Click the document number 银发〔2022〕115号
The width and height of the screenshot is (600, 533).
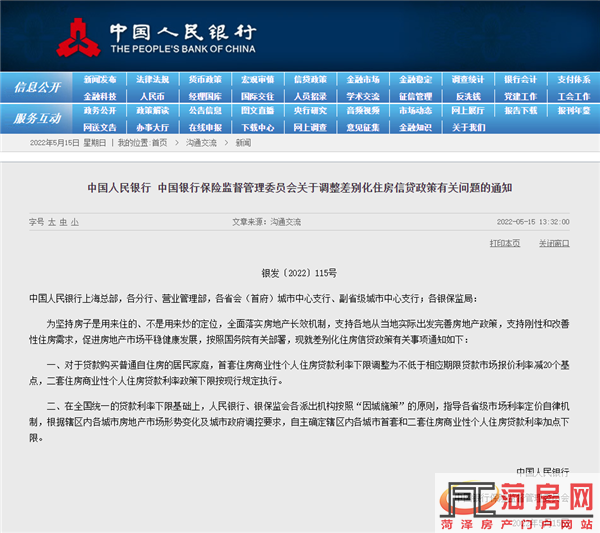(299, 273)
